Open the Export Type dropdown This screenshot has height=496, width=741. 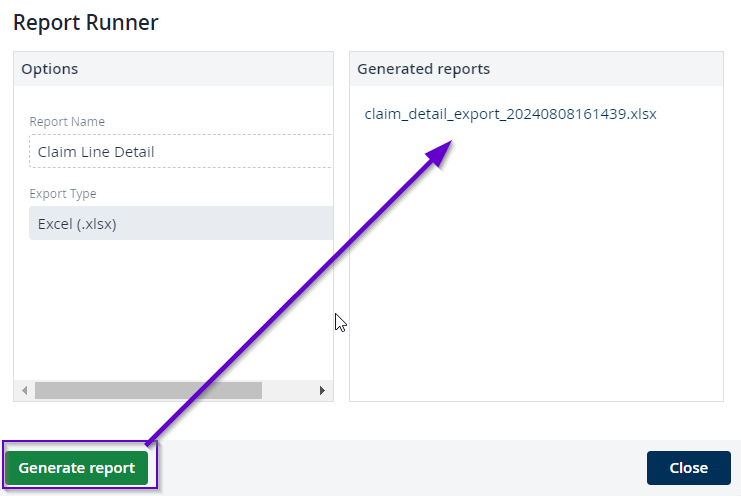tap(180, 224)
